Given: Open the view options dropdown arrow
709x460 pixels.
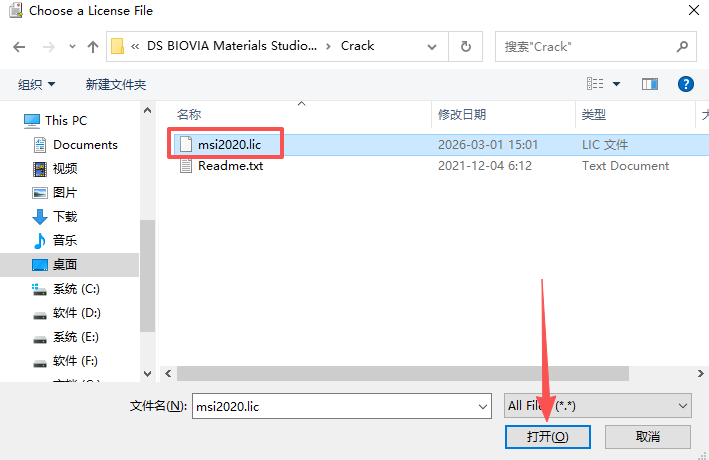Looking at the screenshot, I should 616,84.
